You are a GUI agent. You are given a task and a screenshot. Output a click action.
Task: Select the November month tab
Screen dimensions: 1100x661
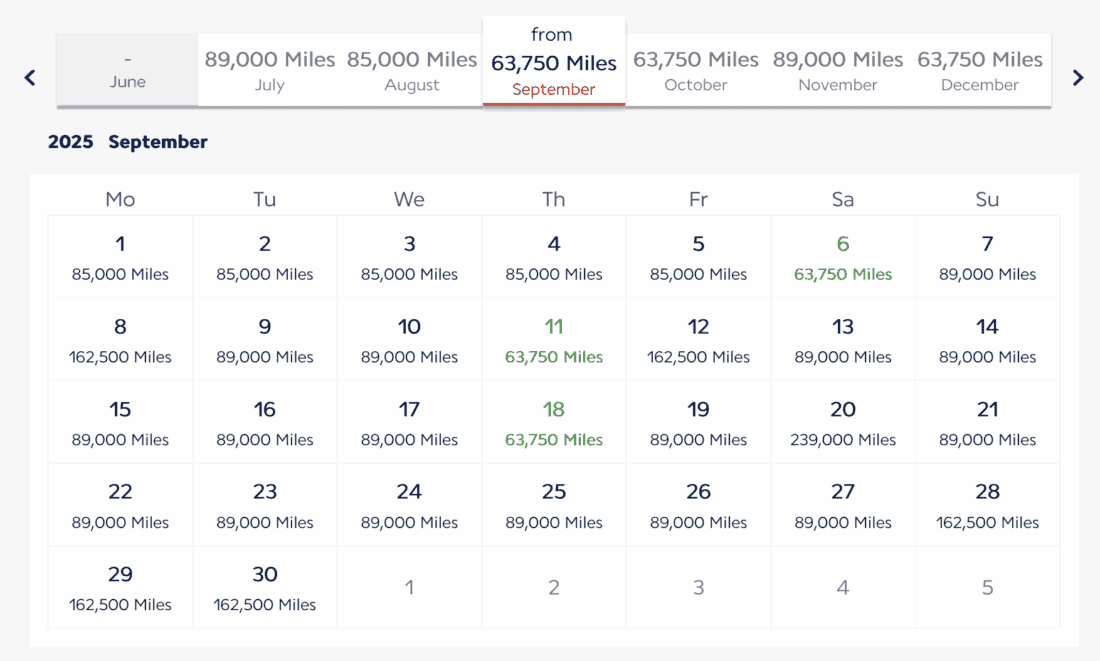pos(838,70)
